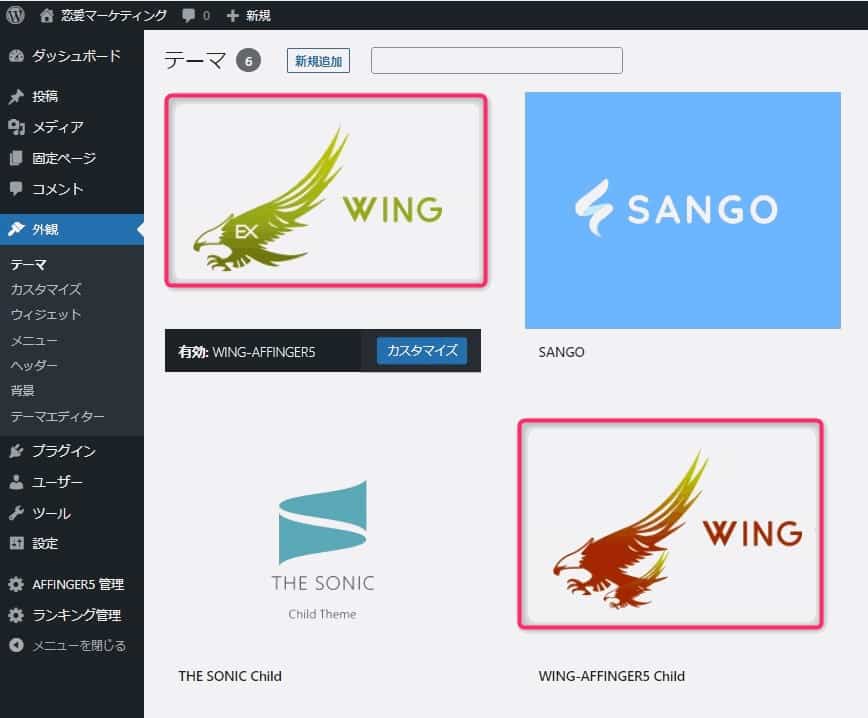This screenshot has width=868, height=718.
Task: Click the 固定ページ pages icon
Action: tap(17, 158)
